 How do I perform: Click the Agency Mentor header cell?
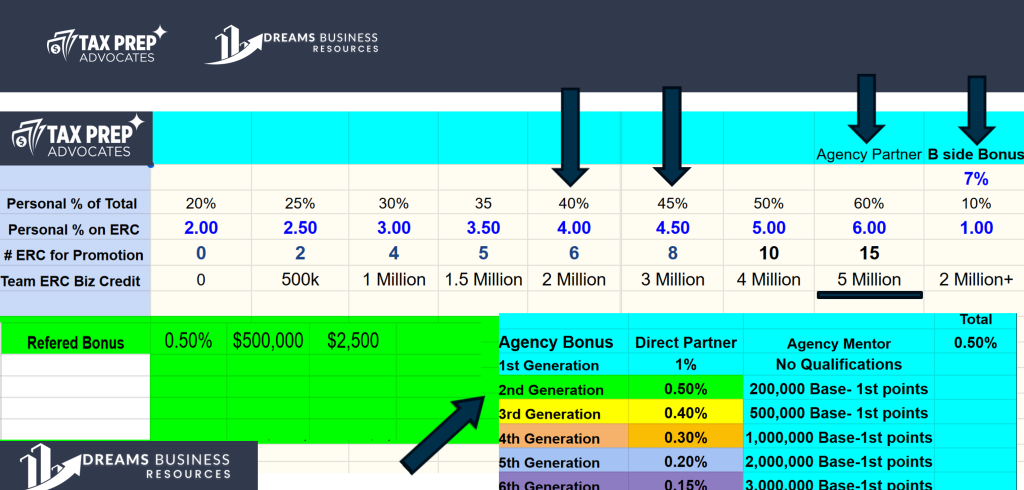point(838,342)
